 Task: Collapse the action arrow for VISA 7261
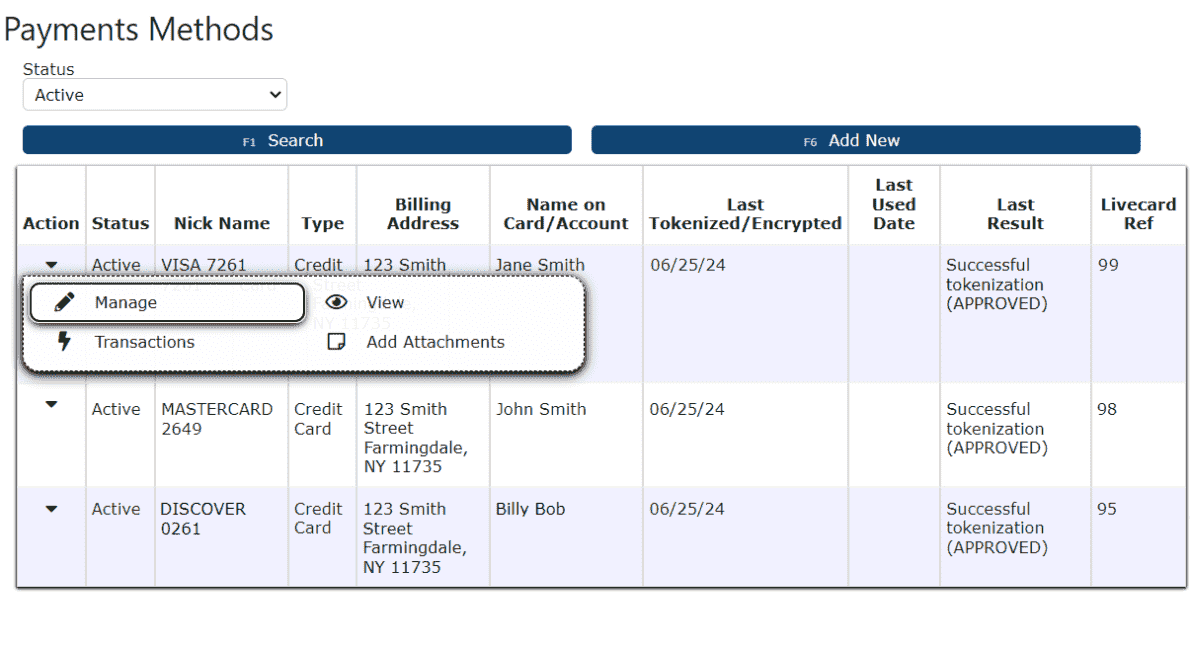tap(52, 265)
